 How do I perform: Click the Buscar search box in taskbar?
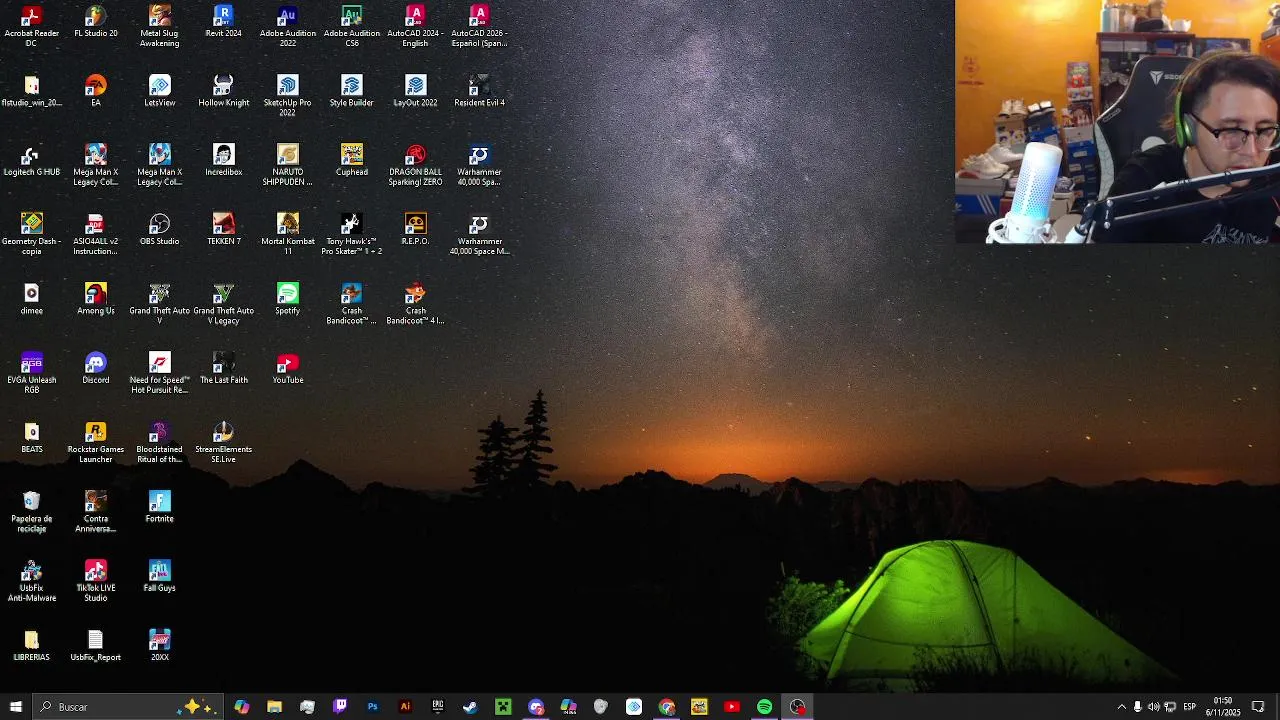(127, 707)
